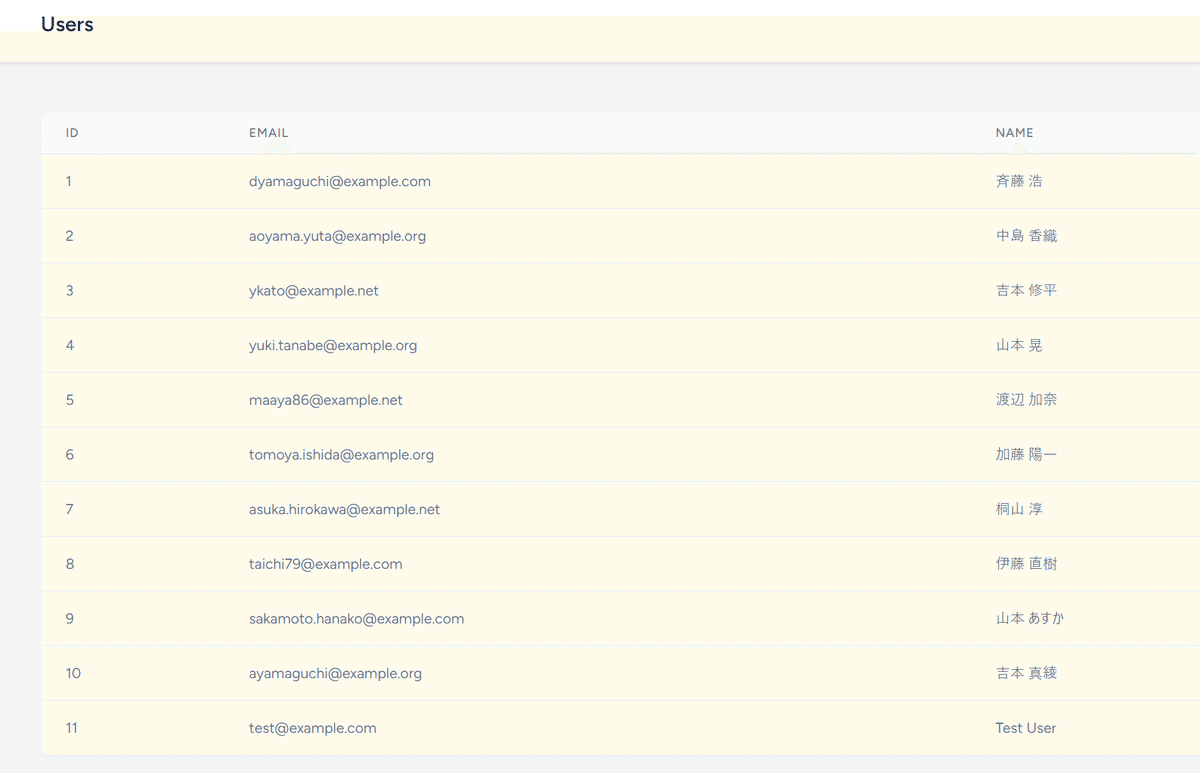The width and height of the screenshot is (1200, 773).
Task: Click ID cell 6 of tomoya.ishida row
Action: (x=70, y=455)
